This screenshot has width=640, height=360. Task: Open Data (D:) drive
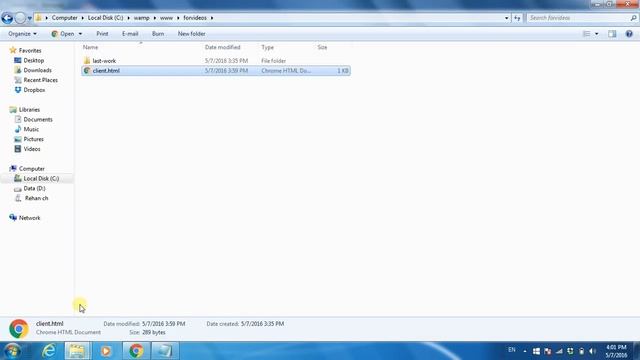tap(34, 189)
